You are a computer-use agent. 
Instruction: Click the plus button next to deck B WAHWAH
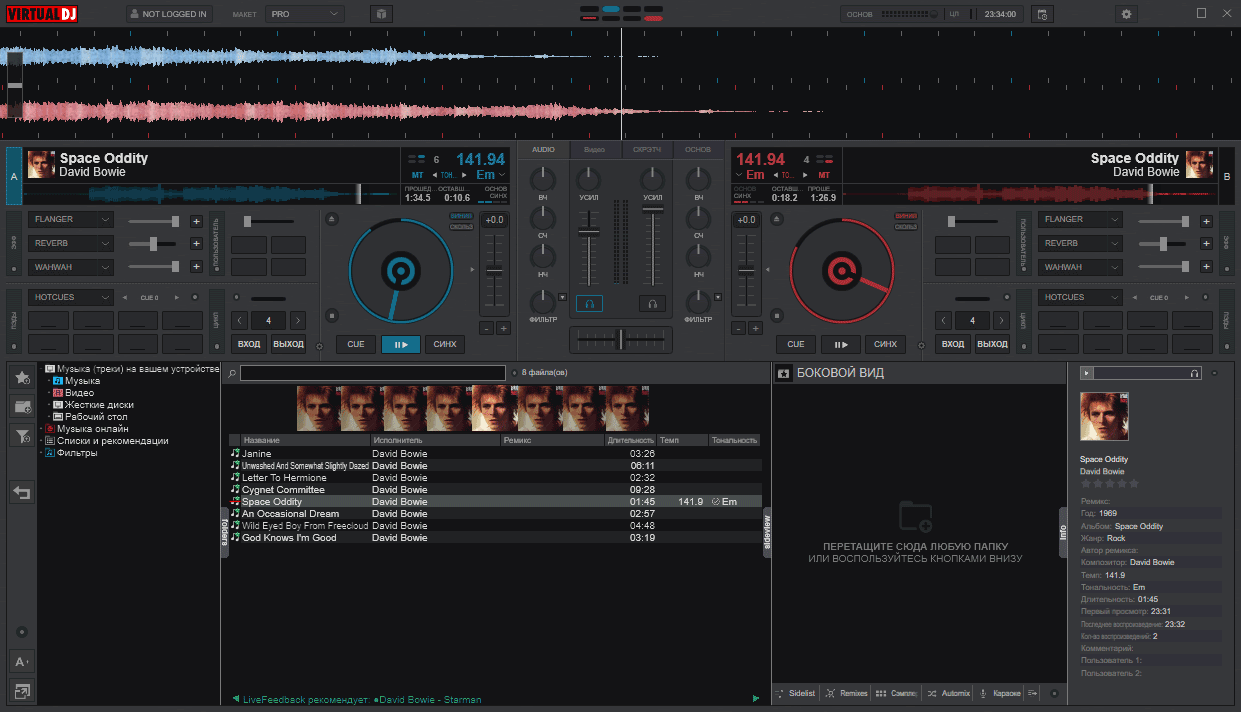pyautogui.click(x=1207, y=267)
